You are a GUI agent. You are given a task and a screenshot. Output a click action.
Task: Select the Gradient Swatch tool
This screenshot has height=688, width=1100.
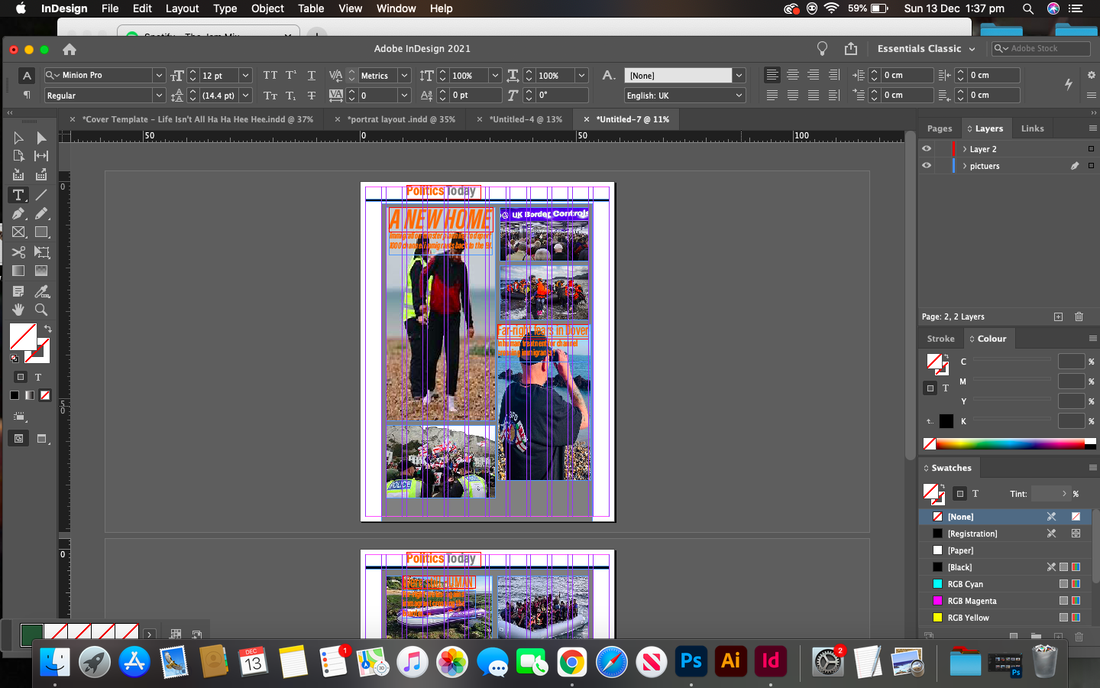[18, 270]
